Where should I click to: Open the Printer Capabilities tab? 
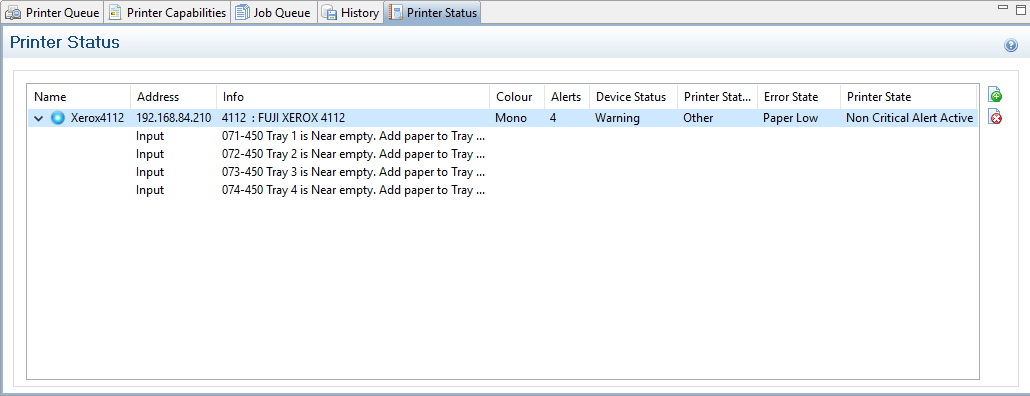[x=168, y=12]
